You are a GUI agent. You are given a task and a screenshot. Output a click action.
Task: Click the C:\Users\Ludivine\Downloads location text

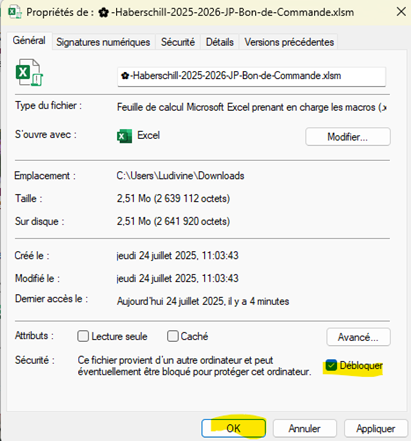coord(180,176)
